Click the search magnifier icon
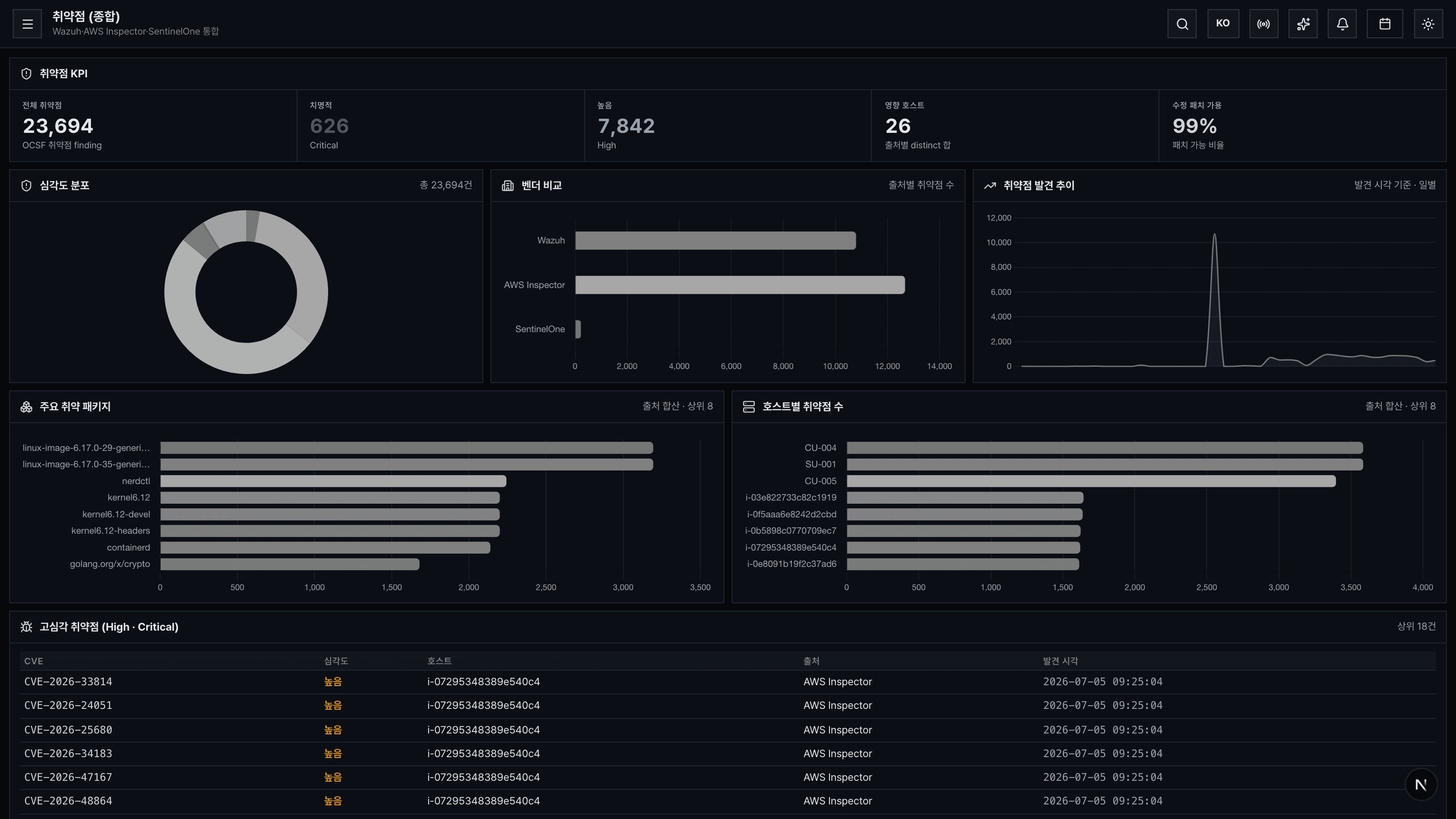Image resolution: width=1456 pixels, height=819 pixels. [1182, 24]
